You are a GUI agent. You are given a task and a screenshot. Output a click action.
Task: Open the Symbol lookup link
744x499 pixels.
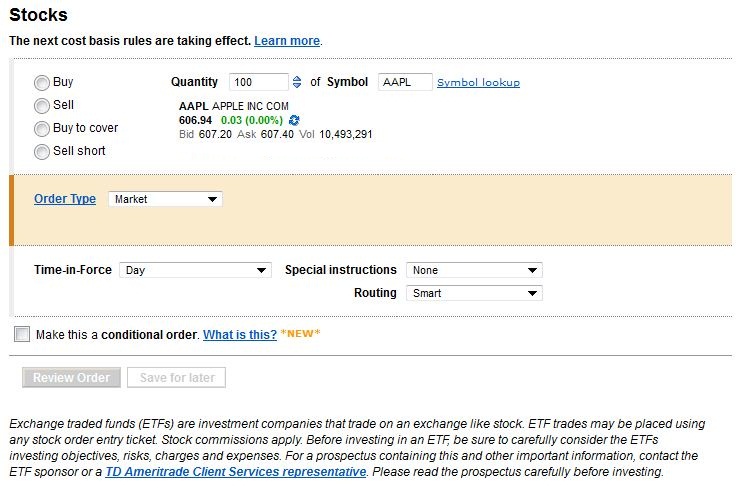[478, 83]
